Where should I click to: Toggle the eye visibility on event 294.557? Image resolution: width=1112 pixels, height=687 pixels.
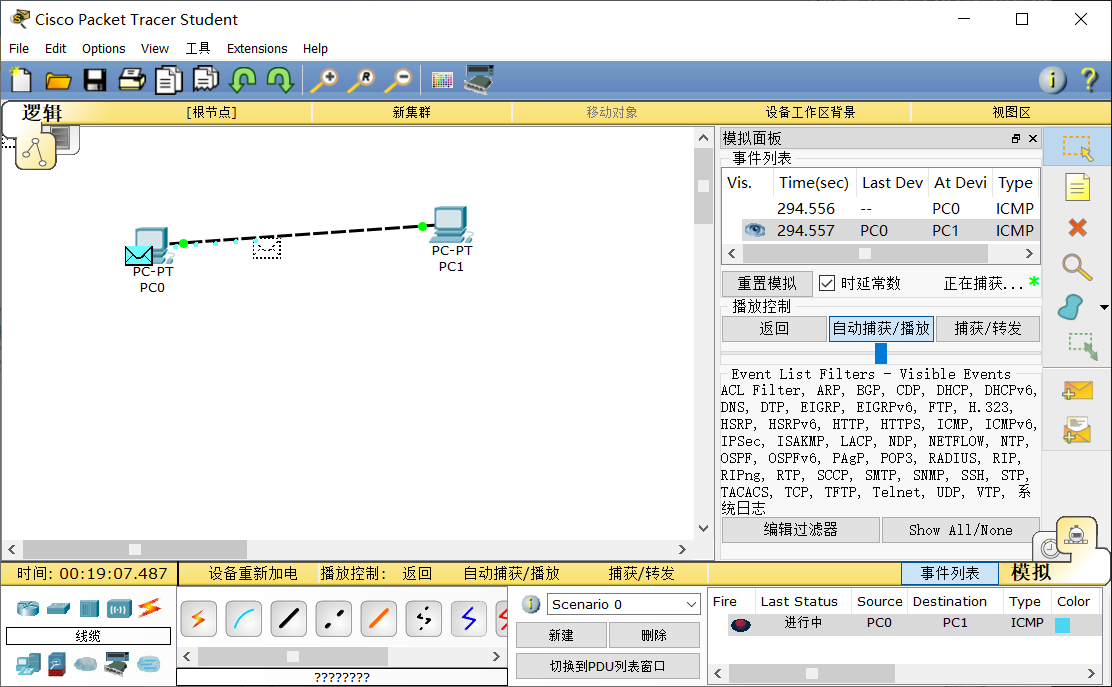tap(755, 230)
